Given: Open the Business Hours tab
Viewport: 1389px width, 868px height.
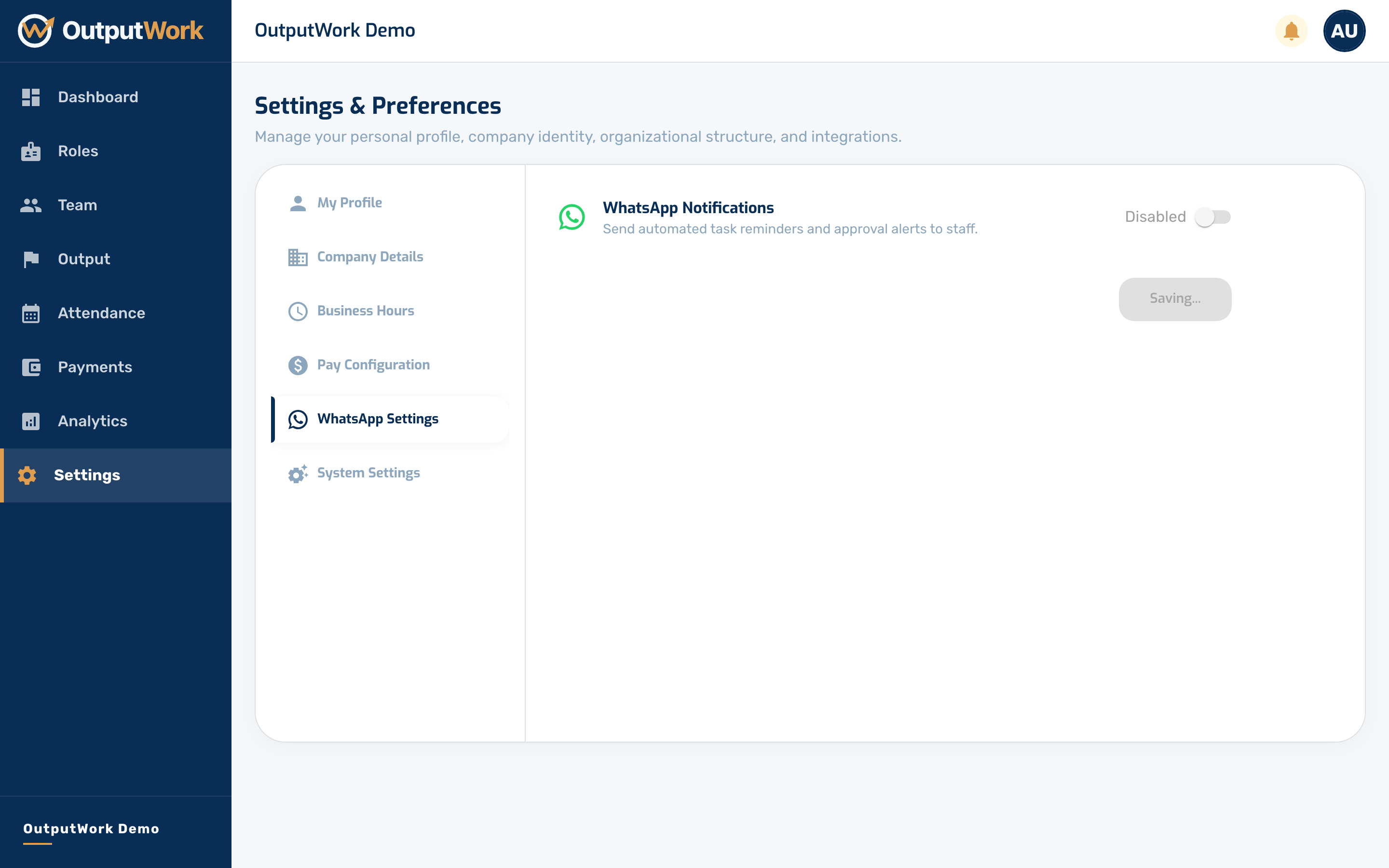Looking at the screenshot, I should pos(390,311).
